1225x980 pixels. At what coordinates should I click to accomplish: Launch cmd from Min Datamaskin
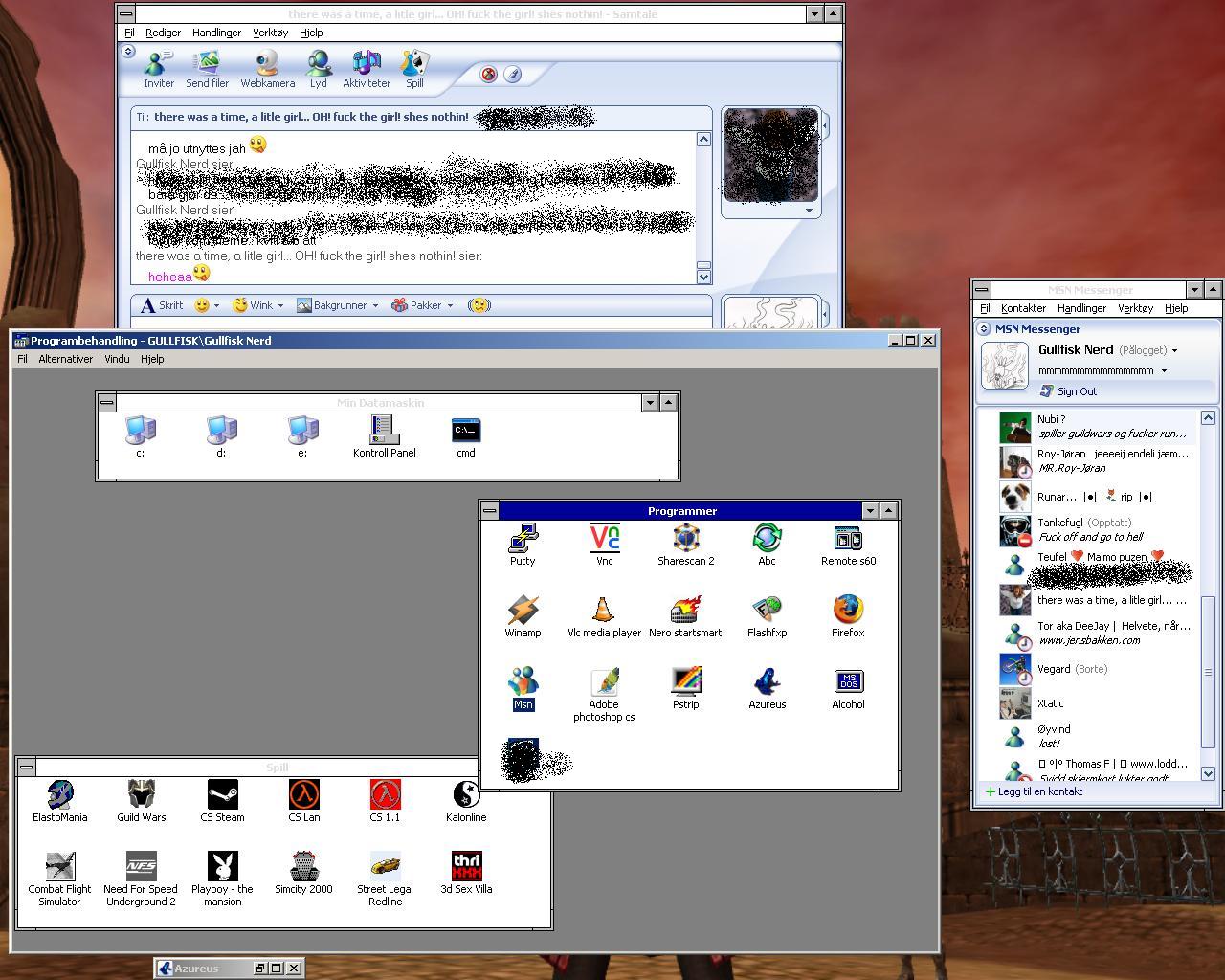click(x=466, y=436)
